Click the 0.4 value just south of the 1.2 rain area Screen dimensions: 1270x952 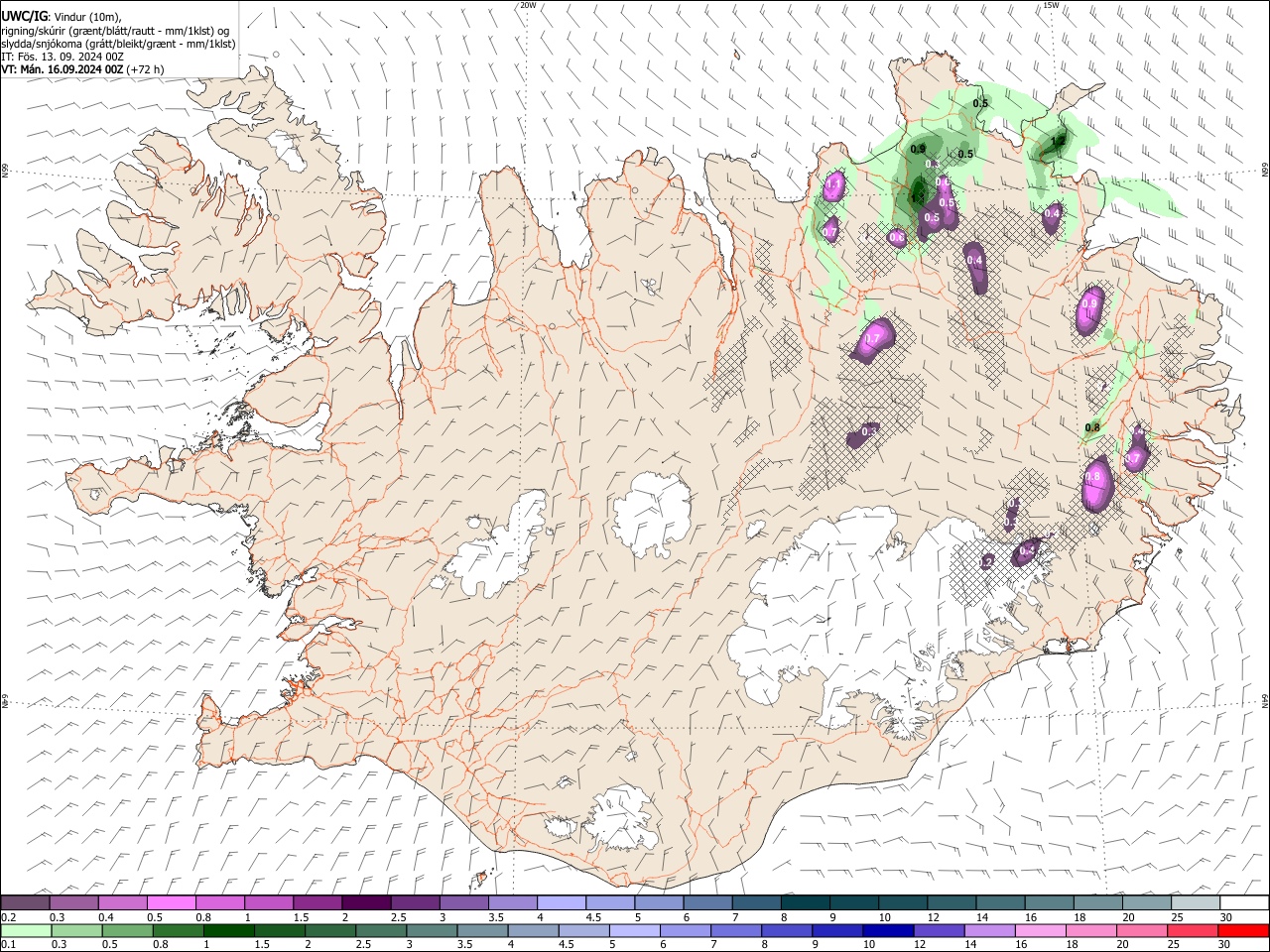tap(1053, 213)
